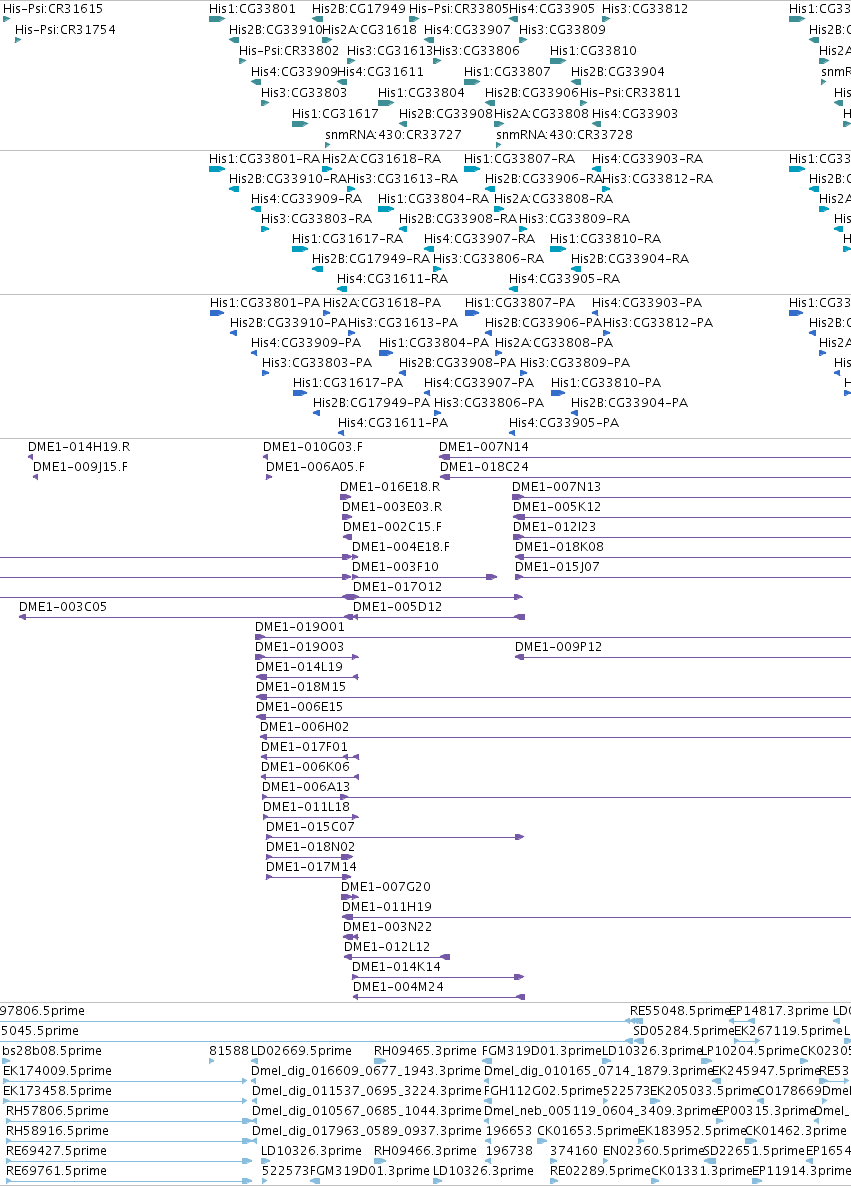
Task: Select gene His2B:CG17949 in the top track
Action: (359, 9)
